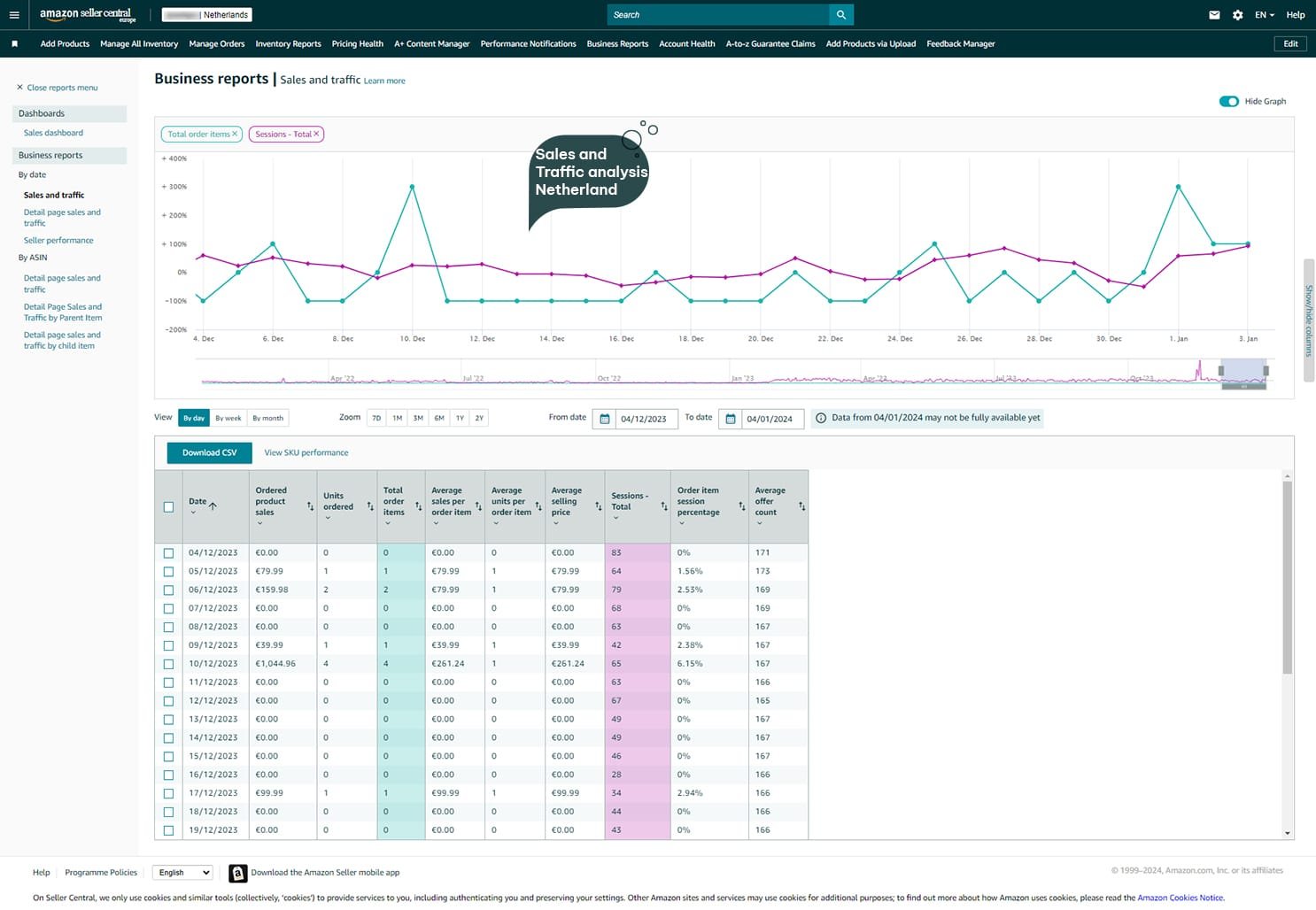Open the EN language dropdown

click(x=1264, y=15)
